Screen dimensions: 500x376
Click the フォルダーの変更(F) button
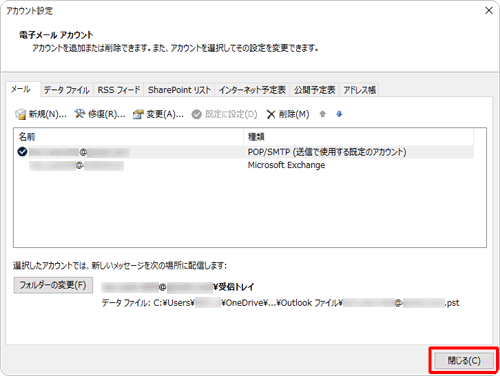point(53,285)
